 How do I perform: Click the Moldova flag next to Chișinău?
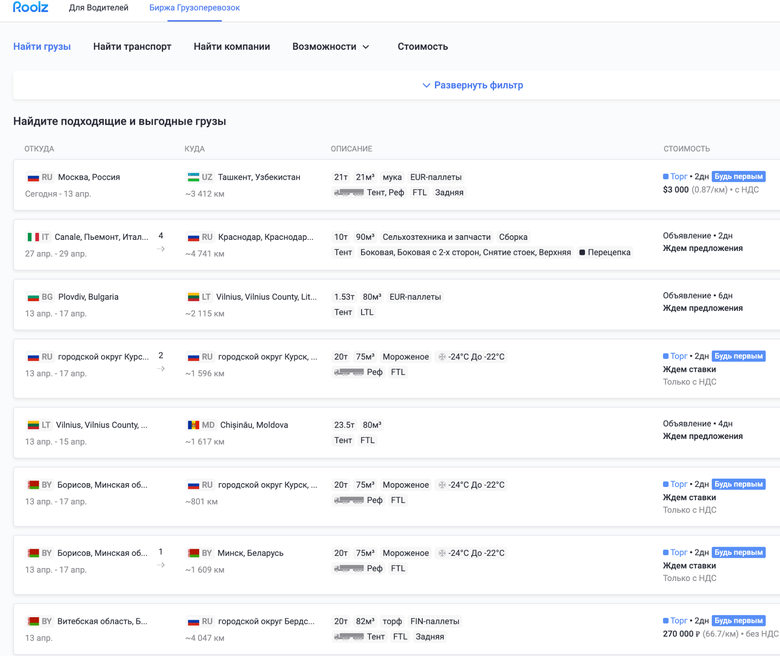(193, 425)
